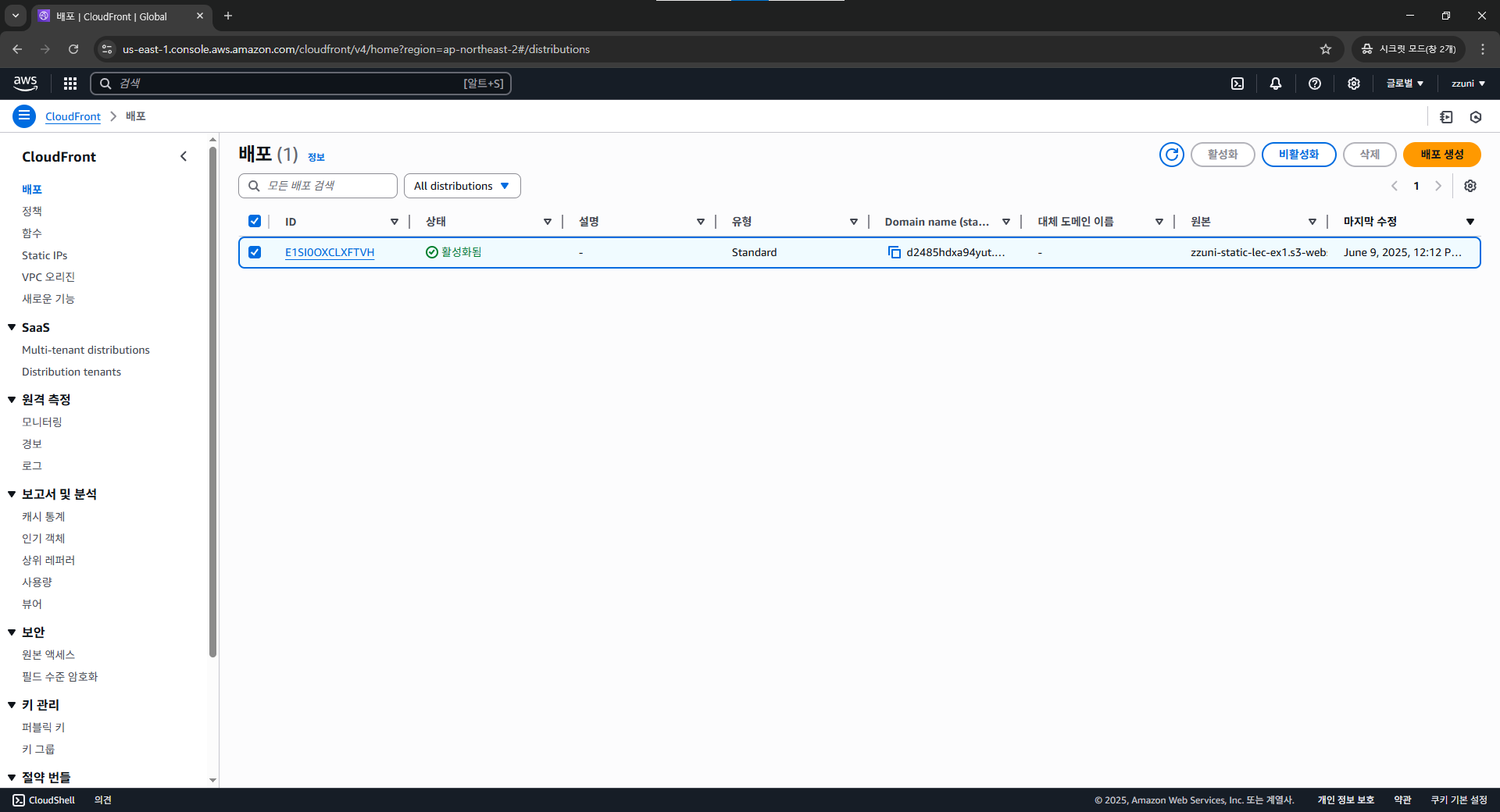This screenshot has height=812, width=1500.
Task: Open the browser three-dot menu
Action: (1483, 49)
